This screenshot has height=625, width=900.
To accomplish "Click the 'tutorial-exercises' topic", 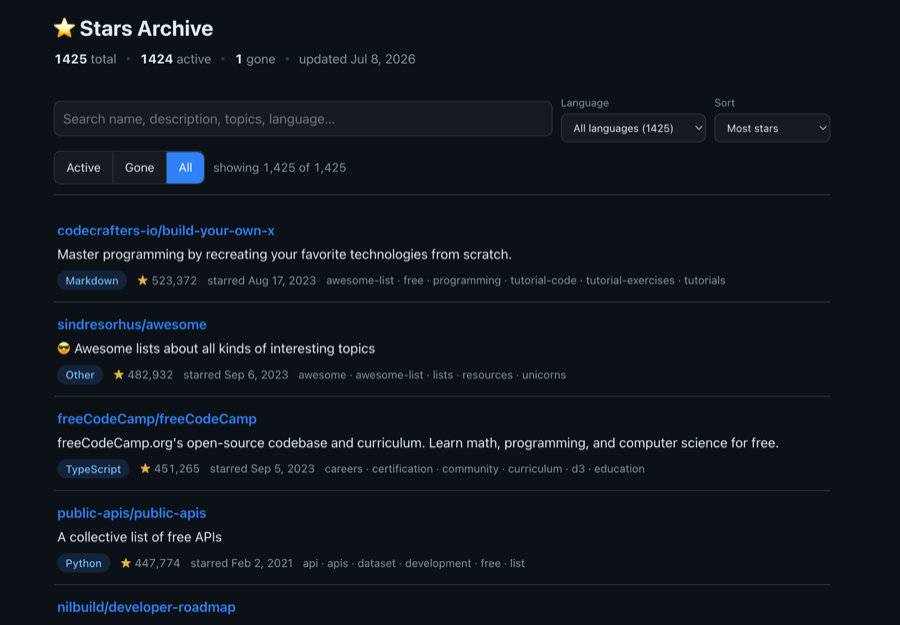I will pyautogui.click(x=630, y=280).
